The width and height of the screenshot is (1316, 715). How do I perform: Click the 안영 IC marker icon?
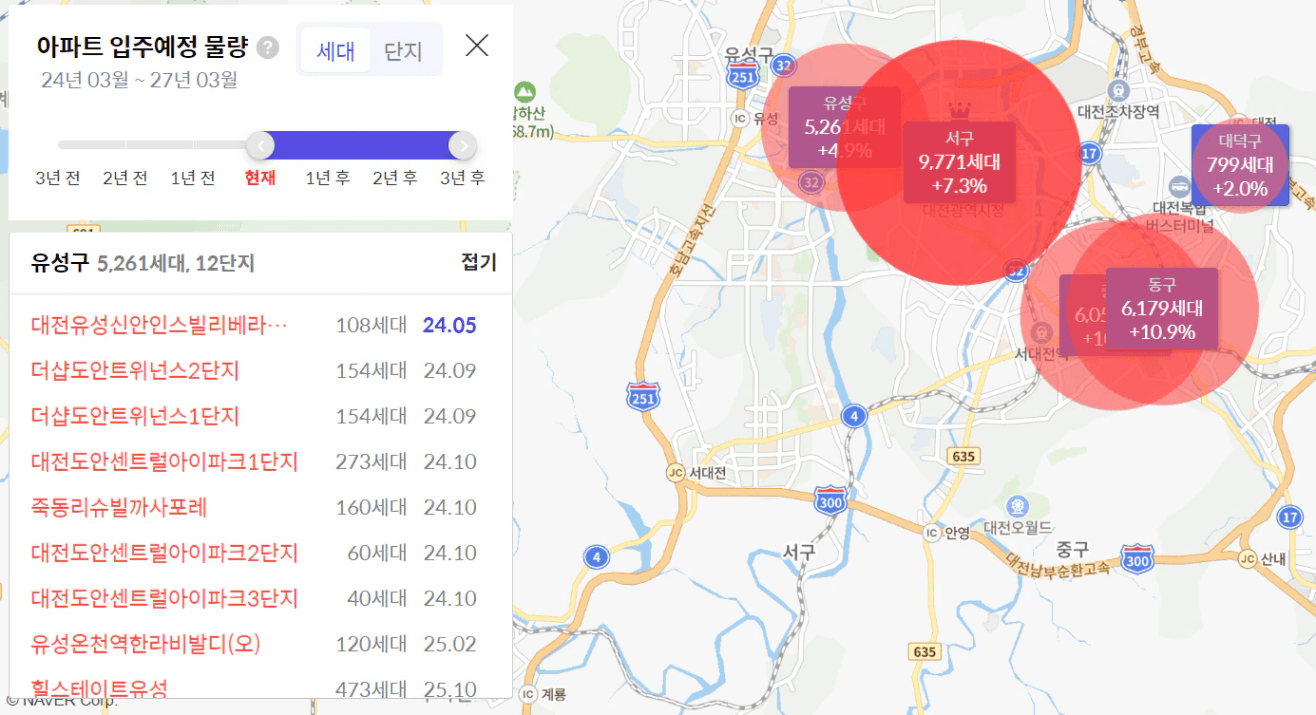(x=933, y=532)
